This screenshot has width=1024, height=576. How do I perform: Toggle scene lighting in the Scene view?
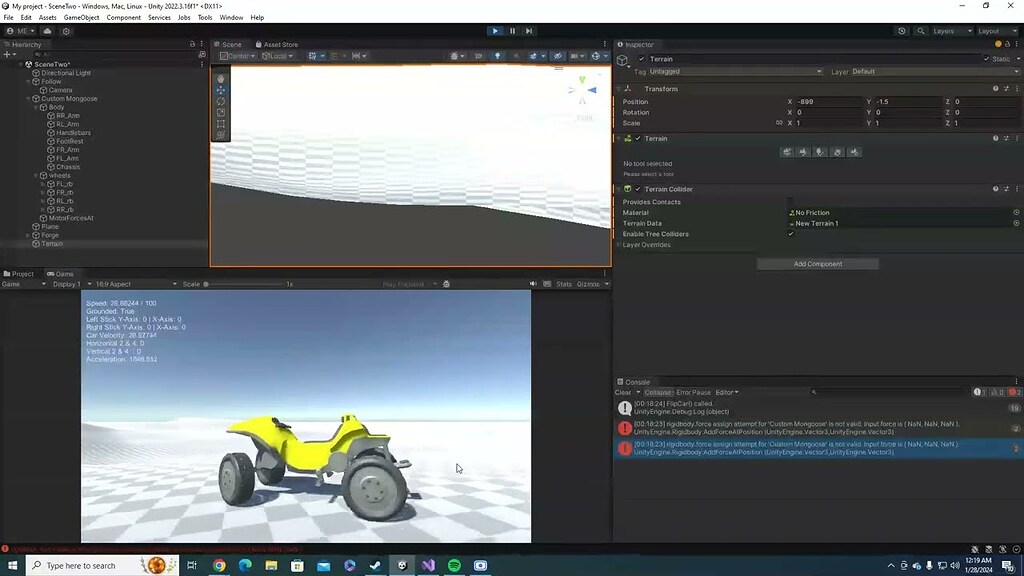(497, 56)
